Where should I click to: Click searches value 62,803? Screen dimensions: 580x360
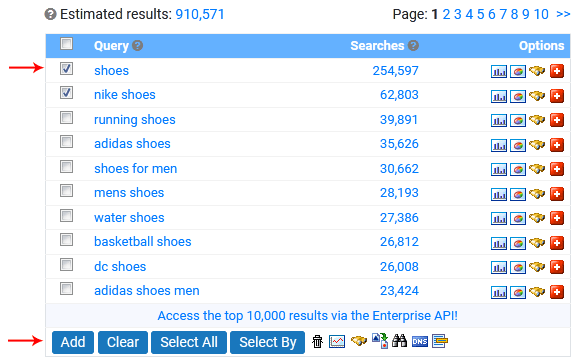(x=399, y=95)
